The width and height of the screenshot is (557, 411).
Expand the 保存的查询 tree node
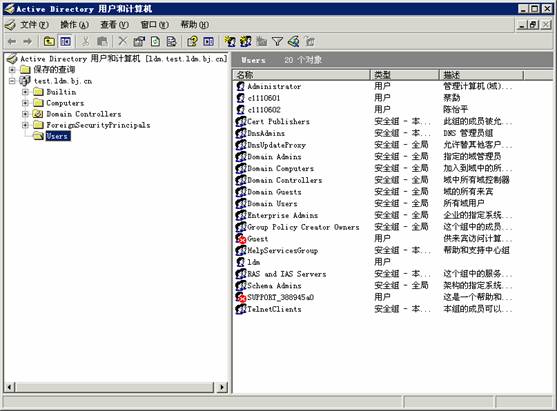pos(12,70)
